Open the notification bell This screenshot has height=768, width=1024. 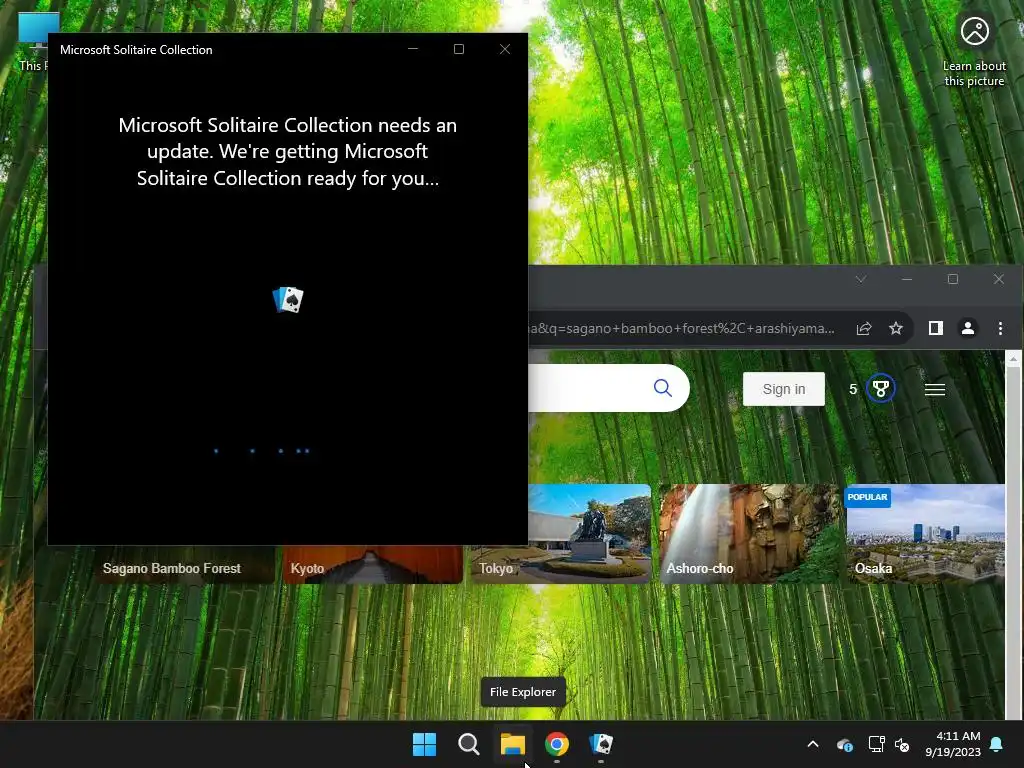coord(997,744)
